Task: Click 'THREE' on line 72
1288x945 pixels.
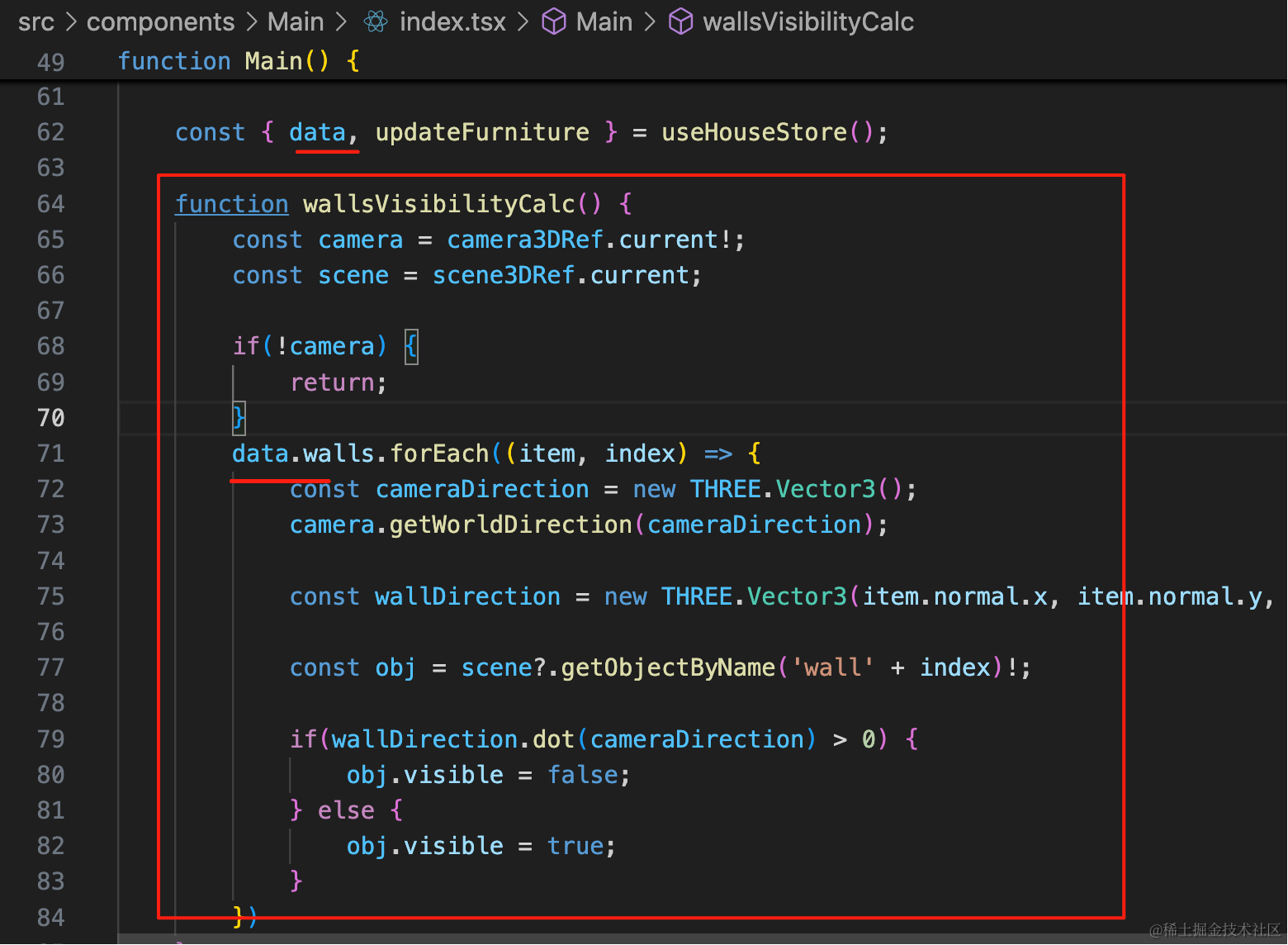Action: click(x=726, y=489)
